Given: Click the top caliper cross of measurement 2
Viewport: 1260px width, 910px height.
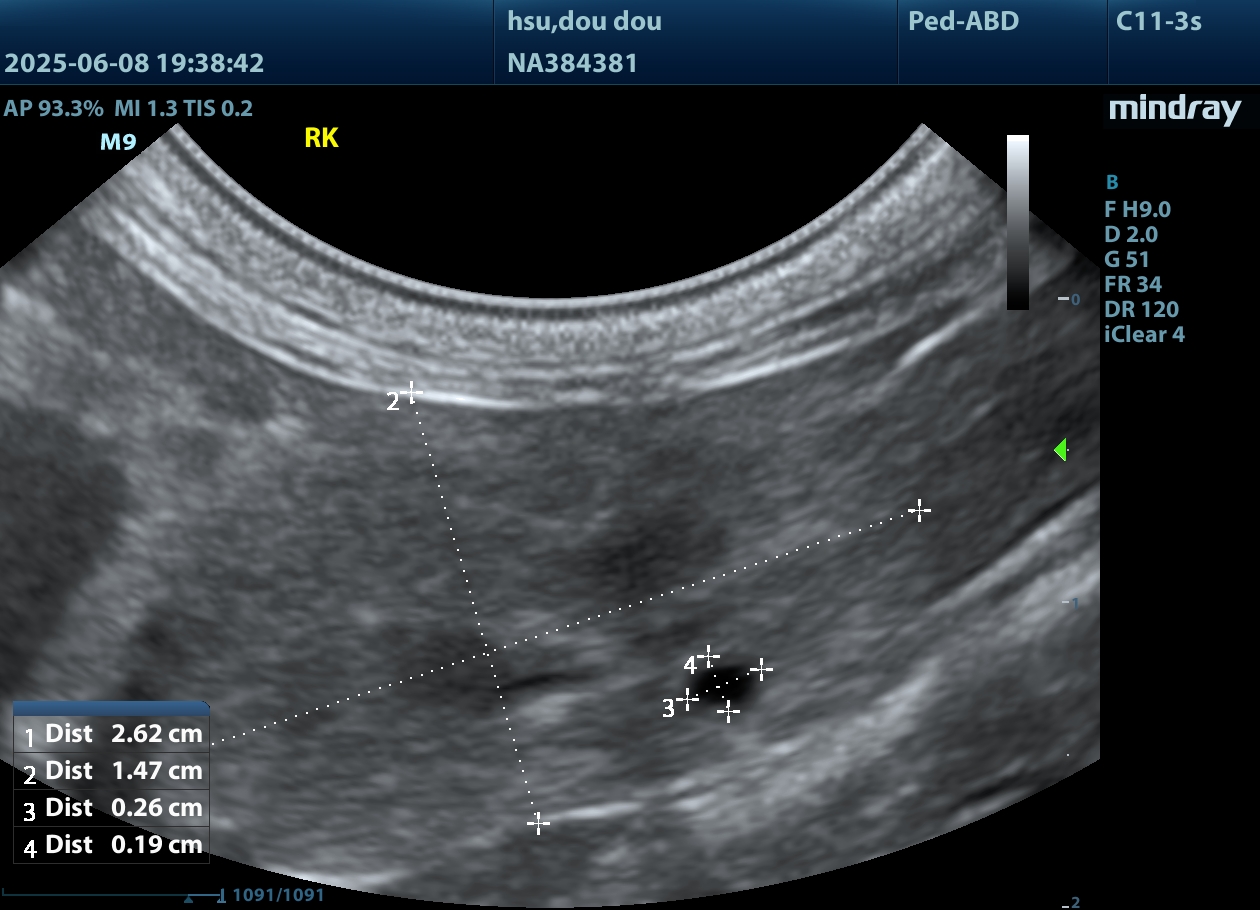Looking at the screenshot, I should [410, 392].
